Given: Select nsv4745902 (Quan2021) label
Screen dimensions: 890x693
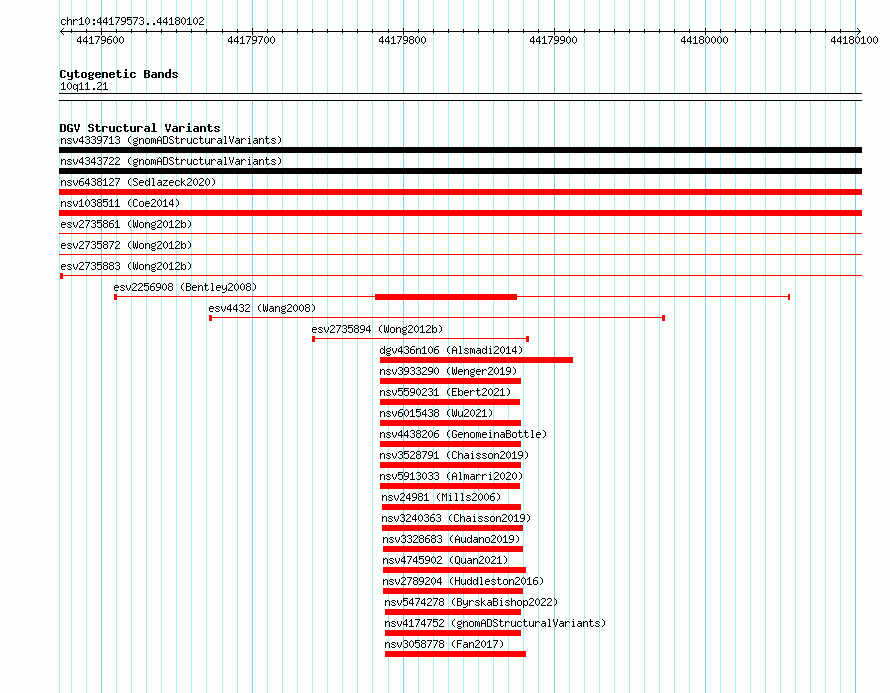Looking at the screenshot, I should 445,560.
